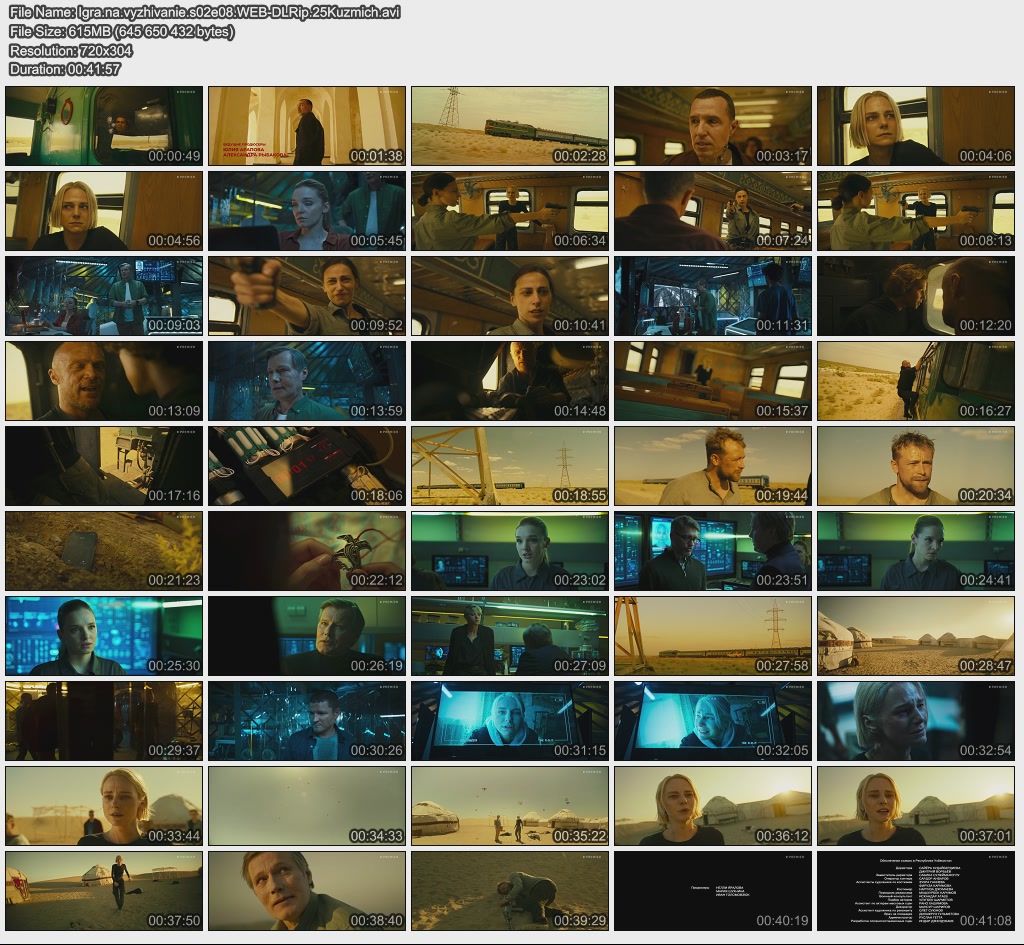Click the thumbnail marked 00:19:44

[x=713, y=466]
